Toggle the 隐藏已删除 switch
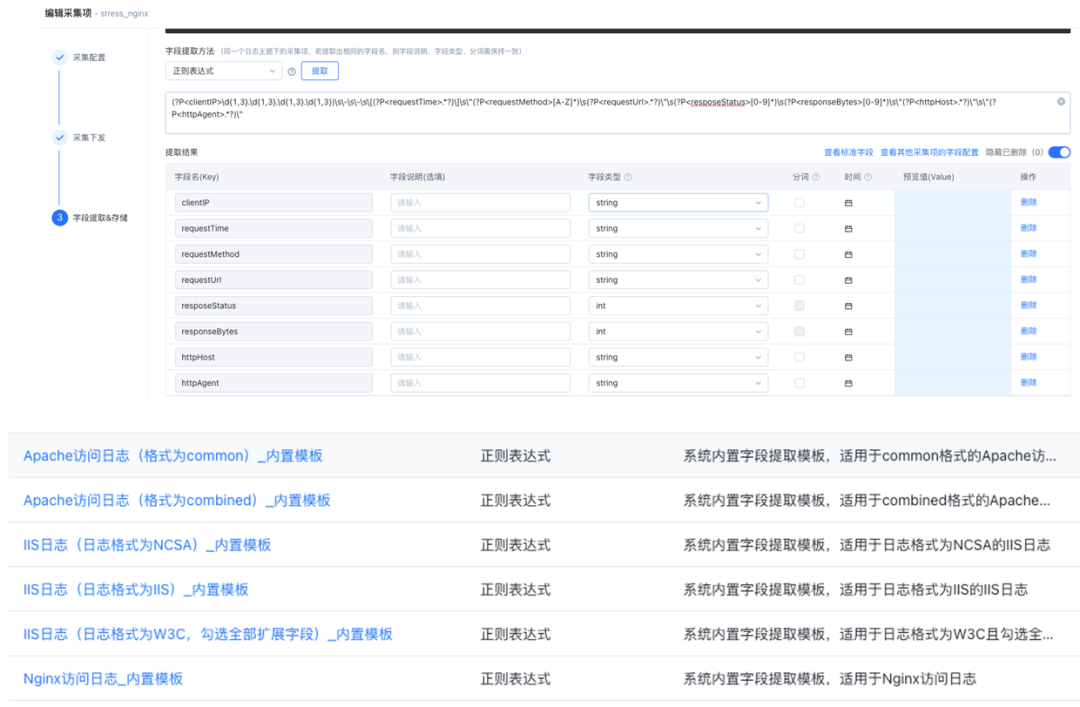This screenshot has height=707, width=1080. click(x=1059, y=152)
